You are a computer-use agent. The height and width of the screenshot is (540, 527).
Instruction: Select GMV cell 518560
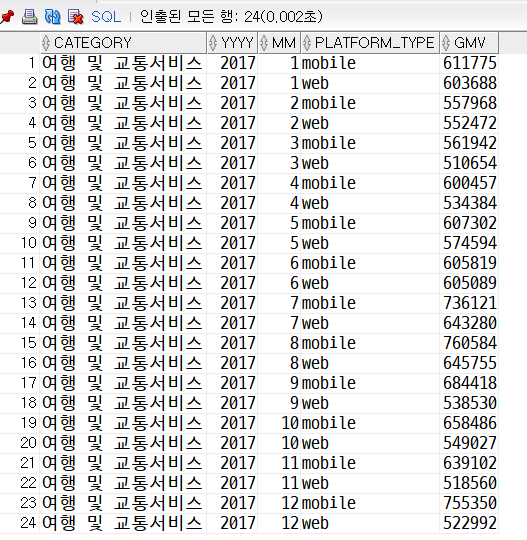tap(469, 482)
